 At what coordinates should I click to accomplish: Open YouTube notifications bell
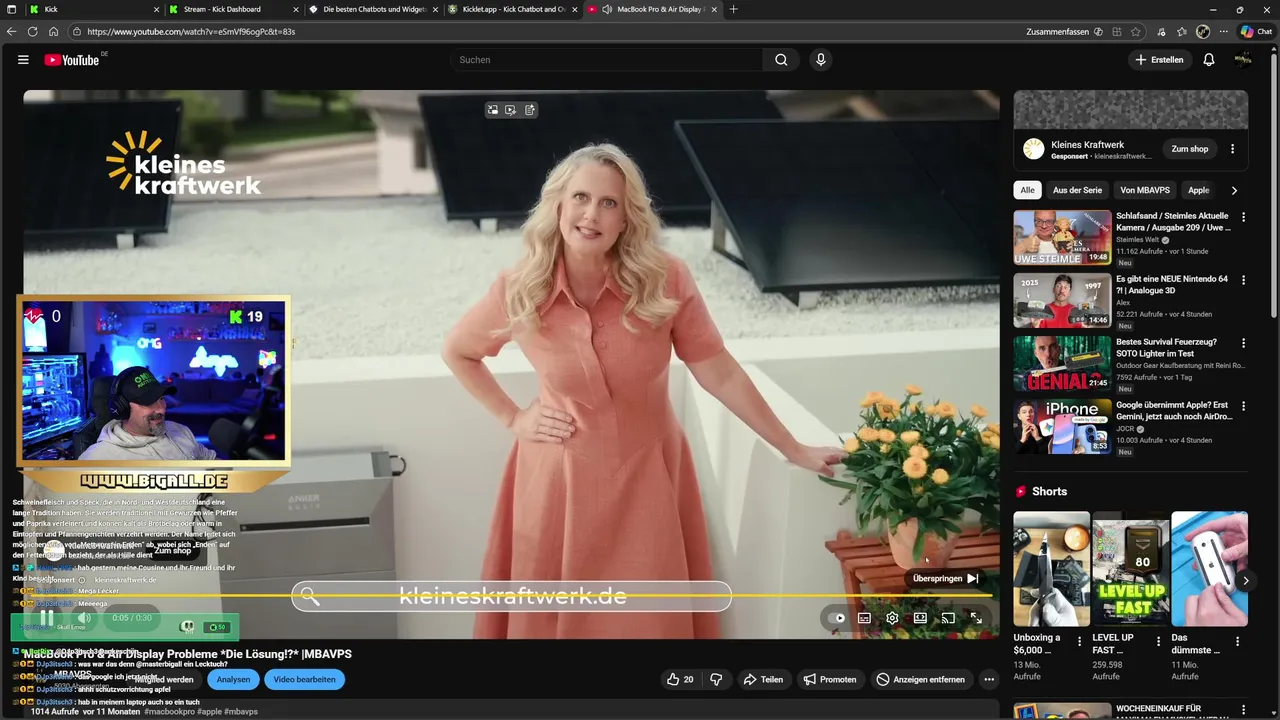1209,60
